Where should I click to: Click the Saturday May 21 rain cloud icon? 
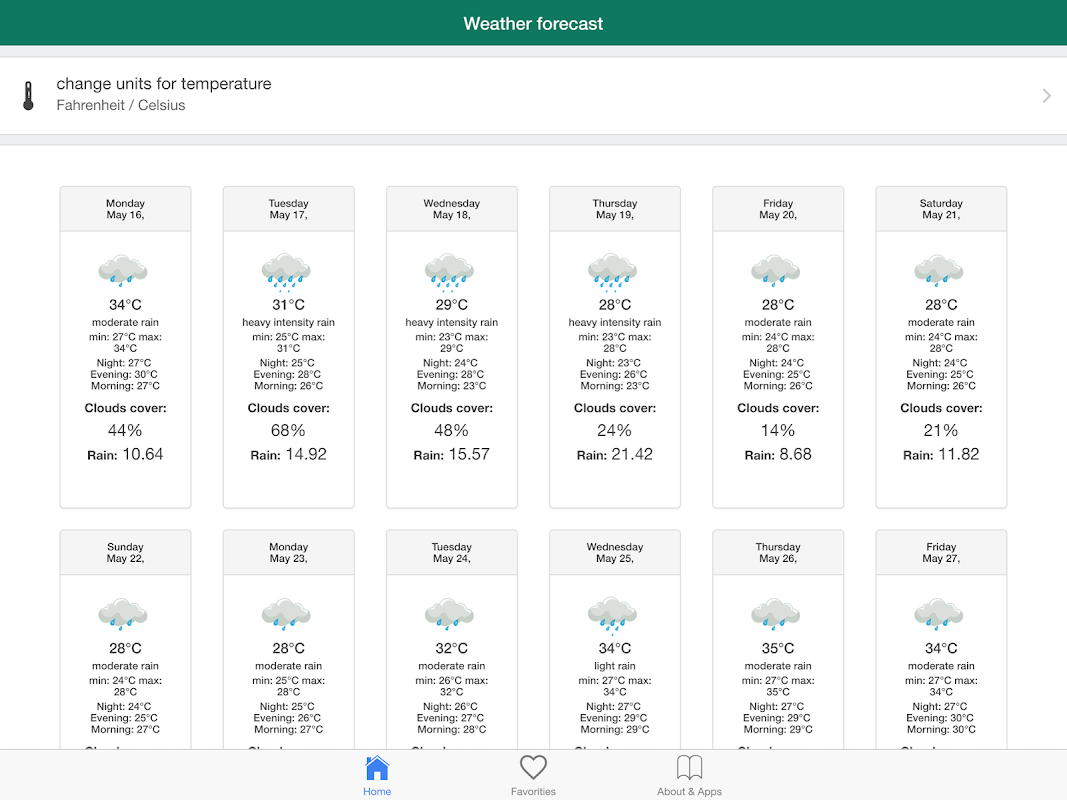[939, 270]
